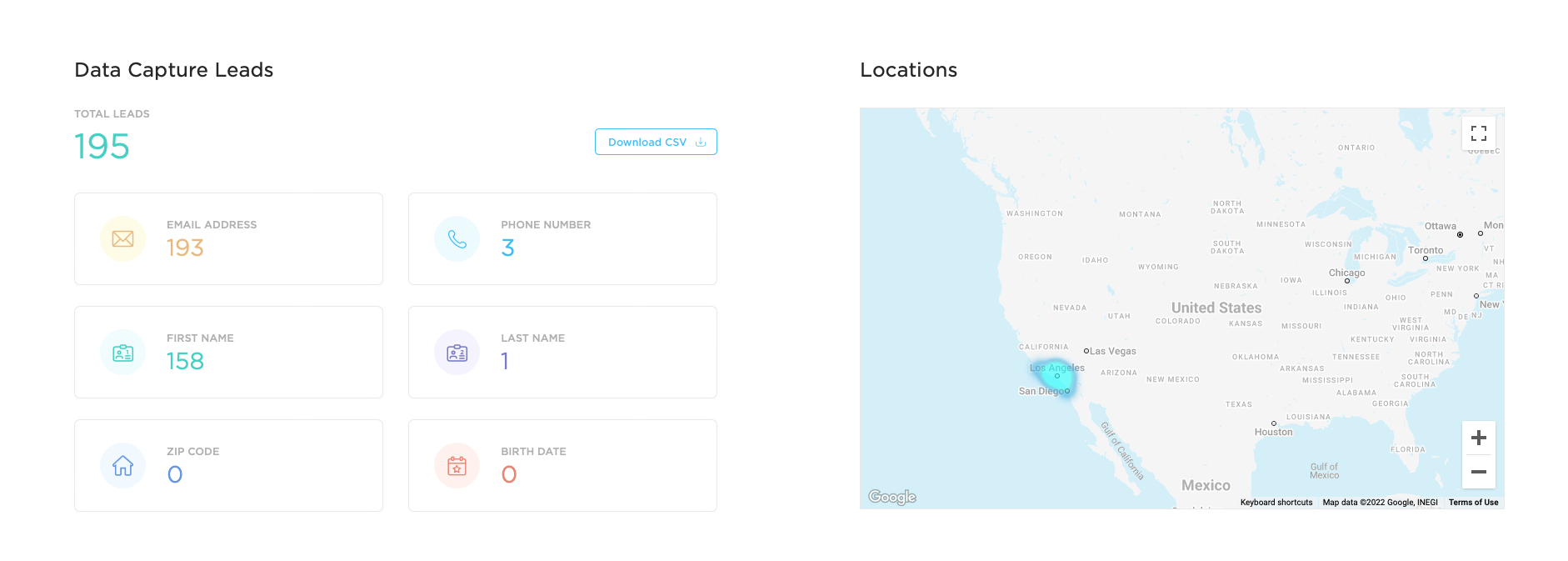Open the map Terms of Use link
This screenshot has height=561, width=1568.
pyautogui.click(x=1473, y=503)
